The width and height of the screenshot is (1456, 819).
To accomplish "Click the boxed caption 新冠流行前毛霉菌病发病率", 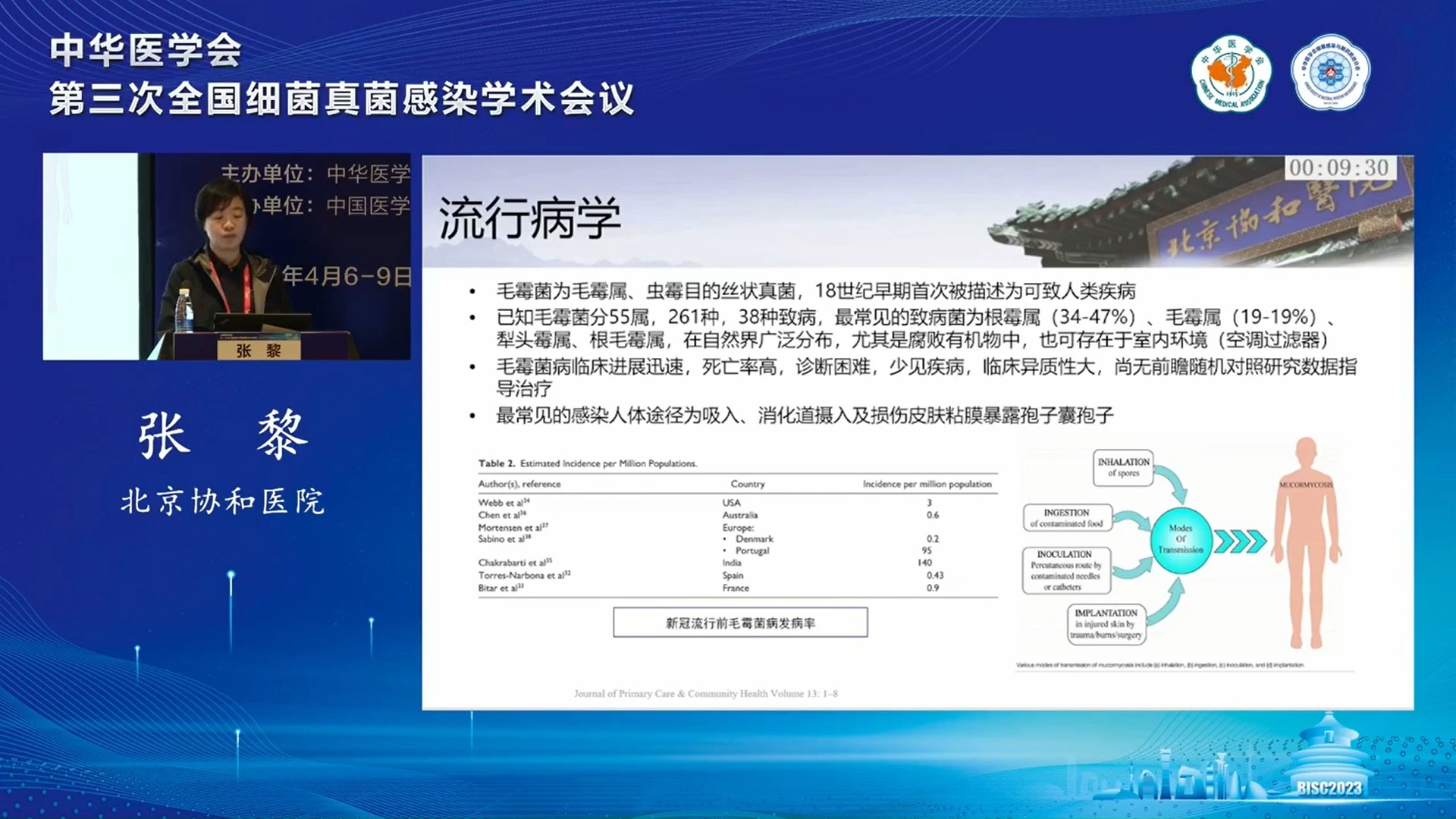I will click(740, 623).
